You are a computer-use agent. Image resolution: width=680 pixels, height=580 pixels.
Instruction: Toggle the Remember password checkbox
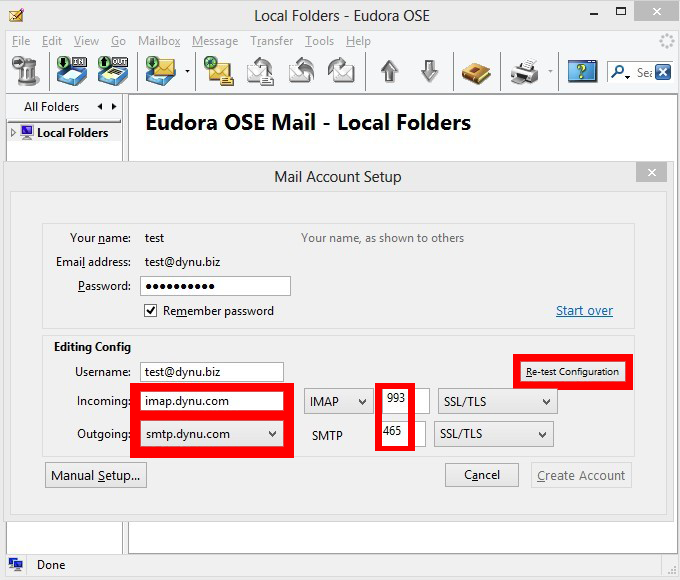pos(150,311)
